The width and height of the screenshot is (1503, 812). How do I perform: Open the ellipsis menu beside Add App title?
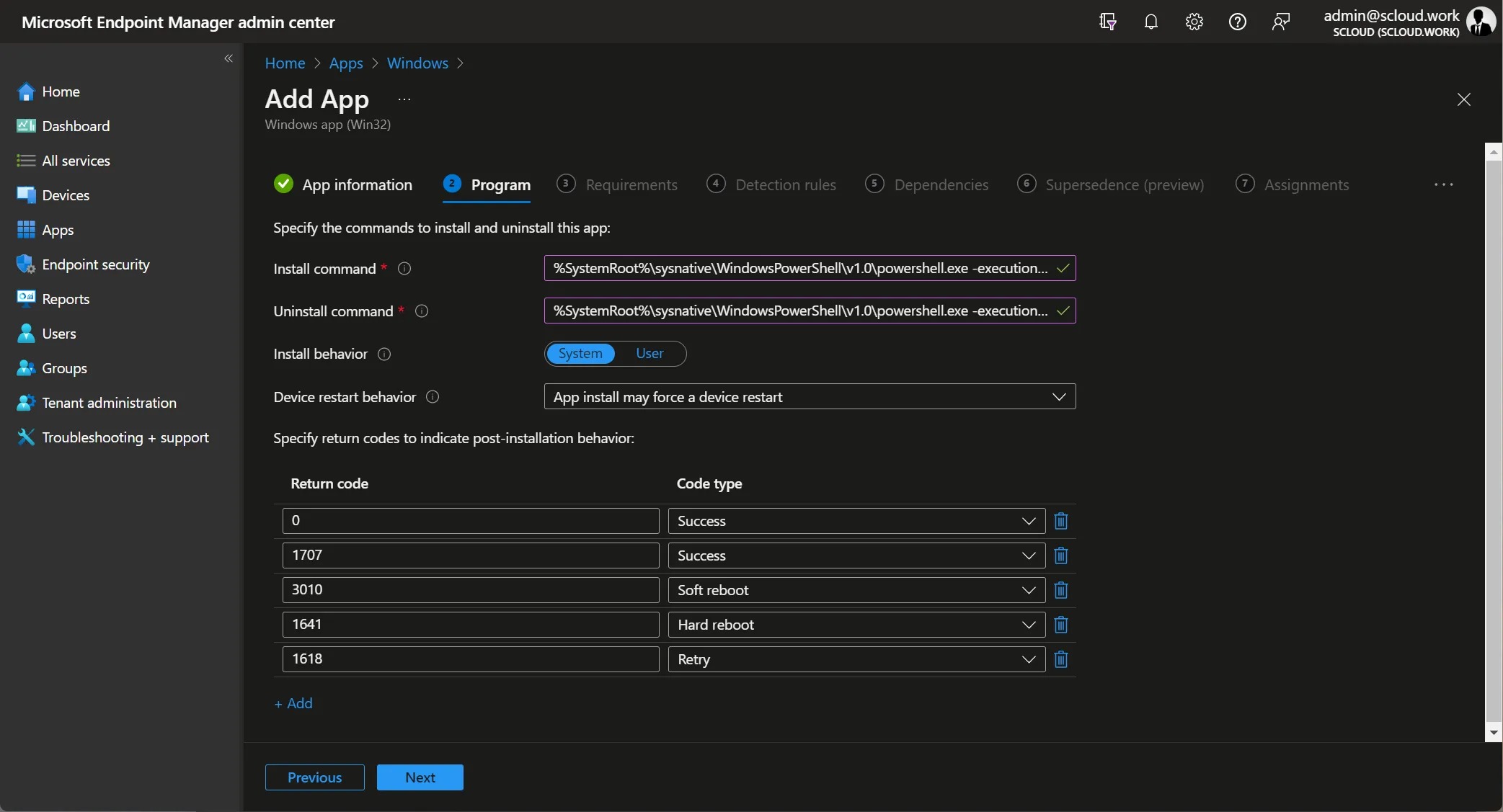[x=404, y=99]
